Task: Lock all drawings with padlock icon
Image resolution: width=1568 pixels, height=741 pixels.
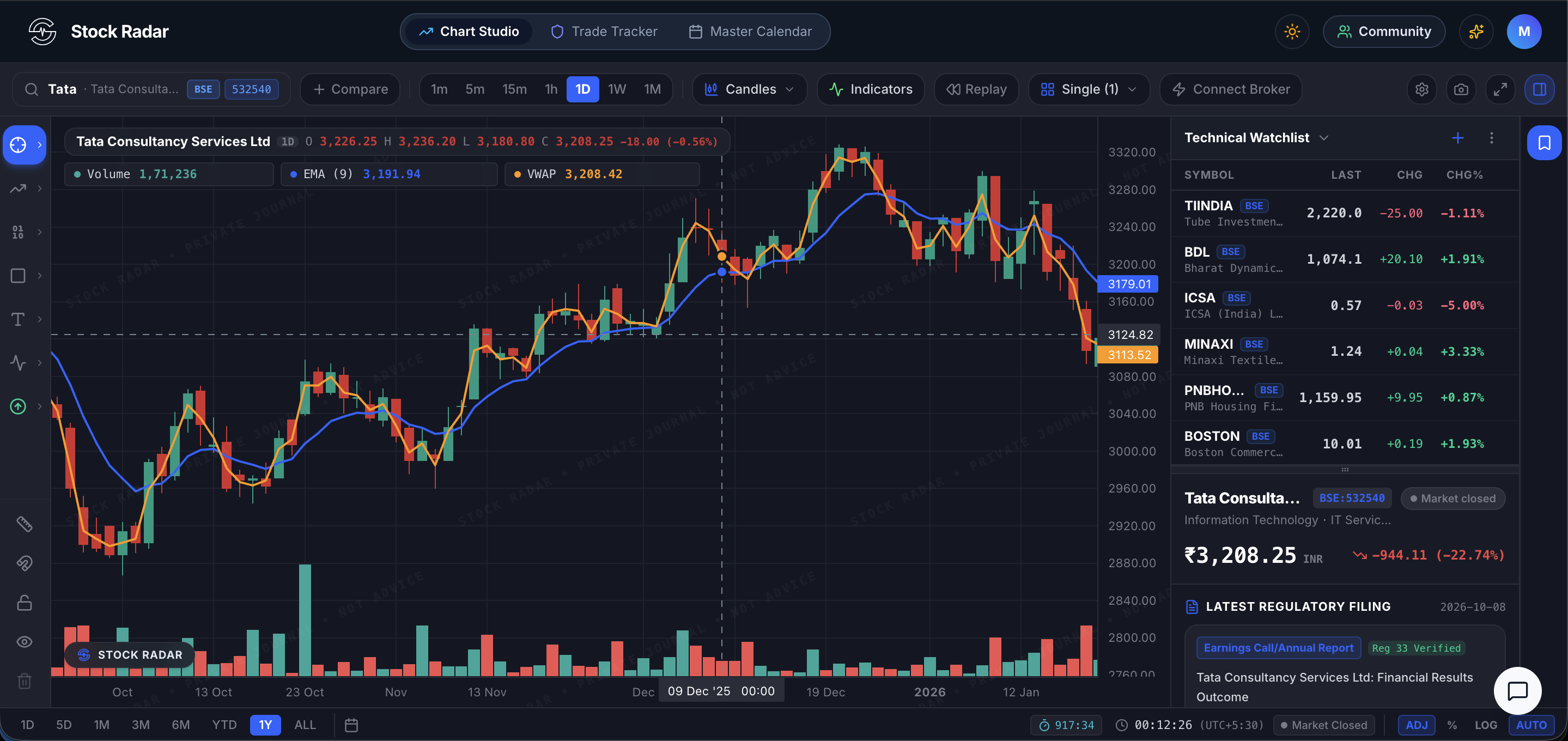Action: click(x=25, y=603)
